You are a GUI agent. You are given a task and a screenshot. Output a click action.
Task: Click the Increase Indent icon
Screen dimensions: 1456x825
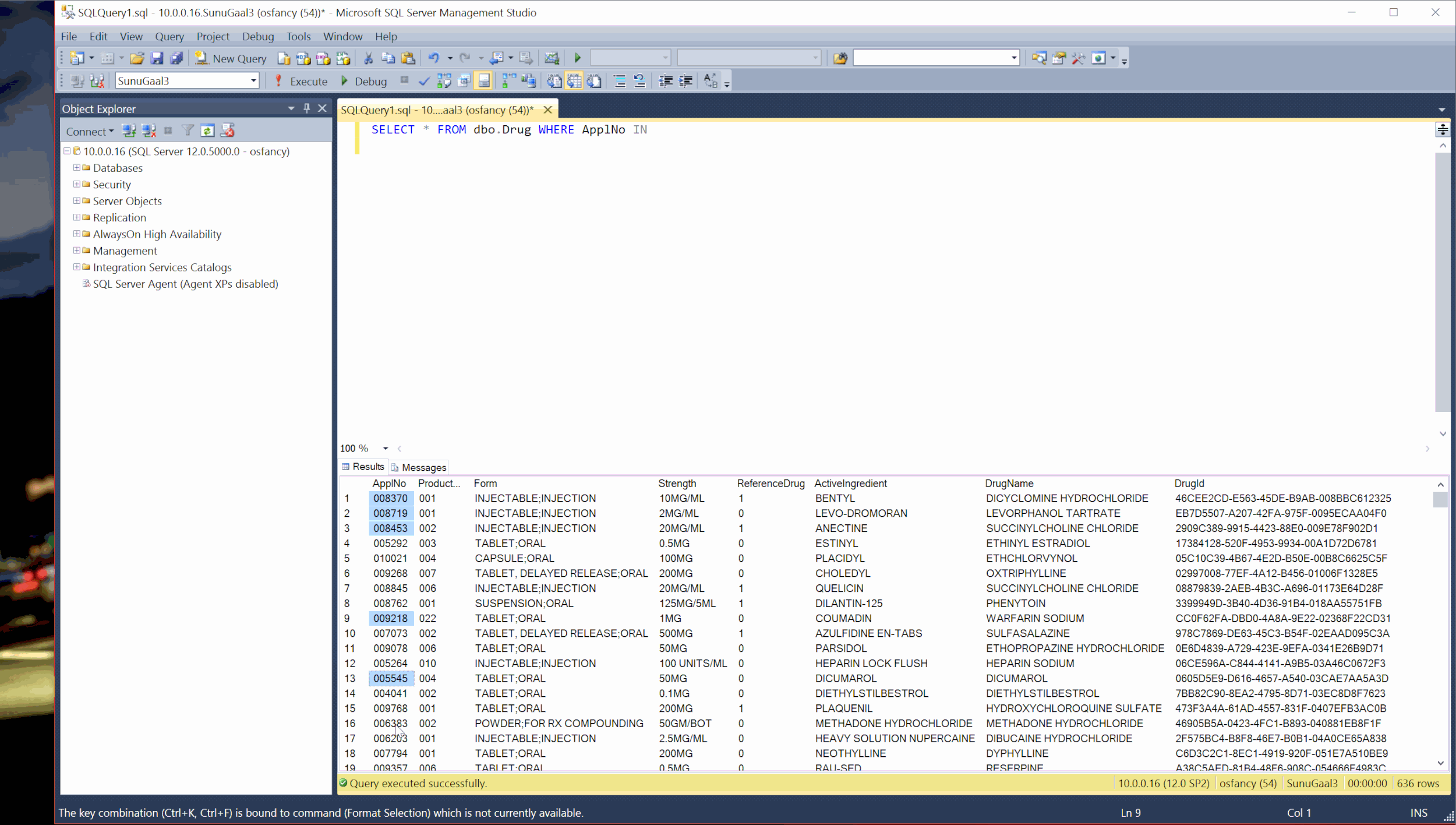click(x=685, y=82)
